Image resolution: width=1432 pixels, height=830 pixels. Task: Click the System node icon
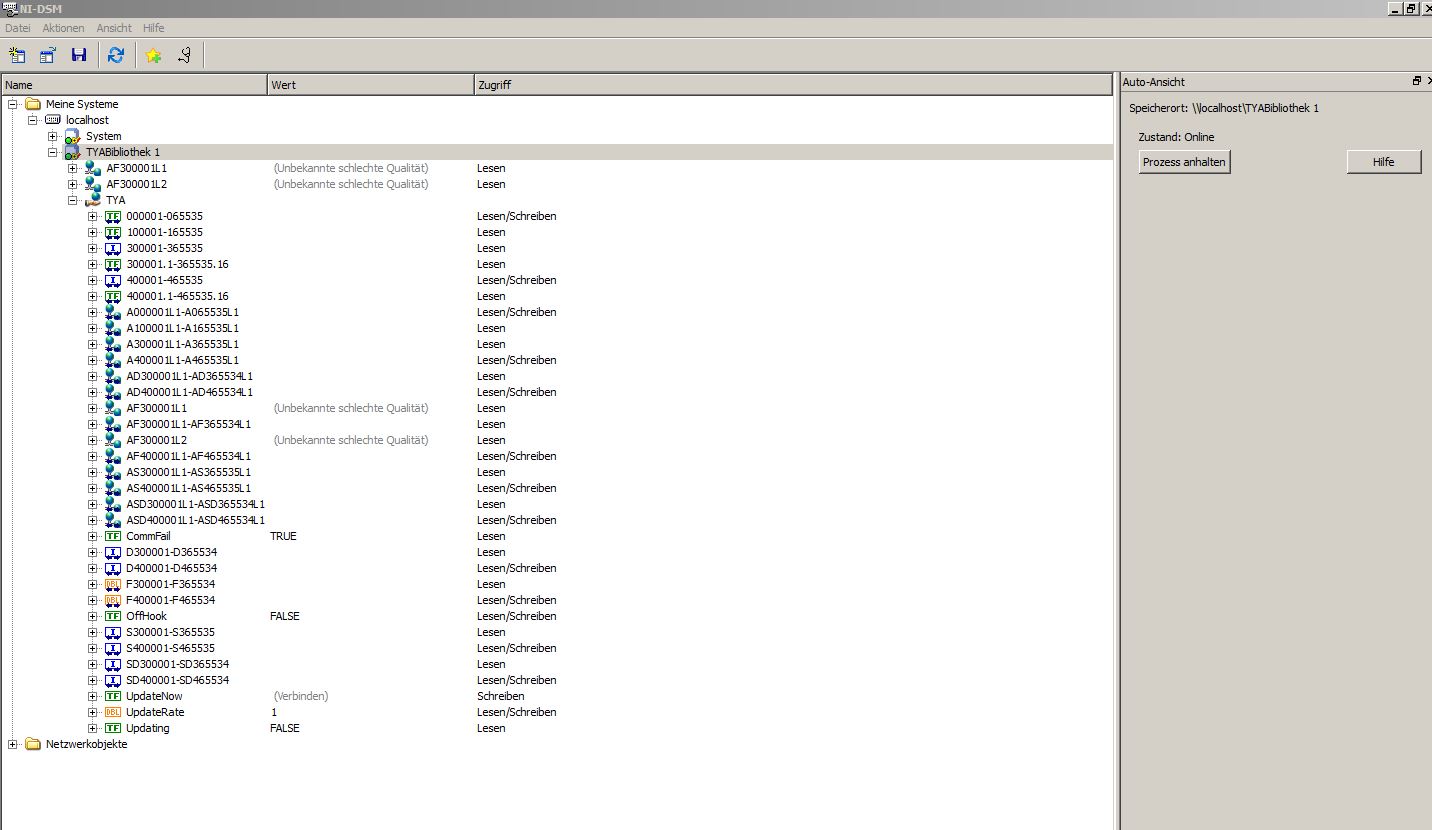[x=72, y=136]
